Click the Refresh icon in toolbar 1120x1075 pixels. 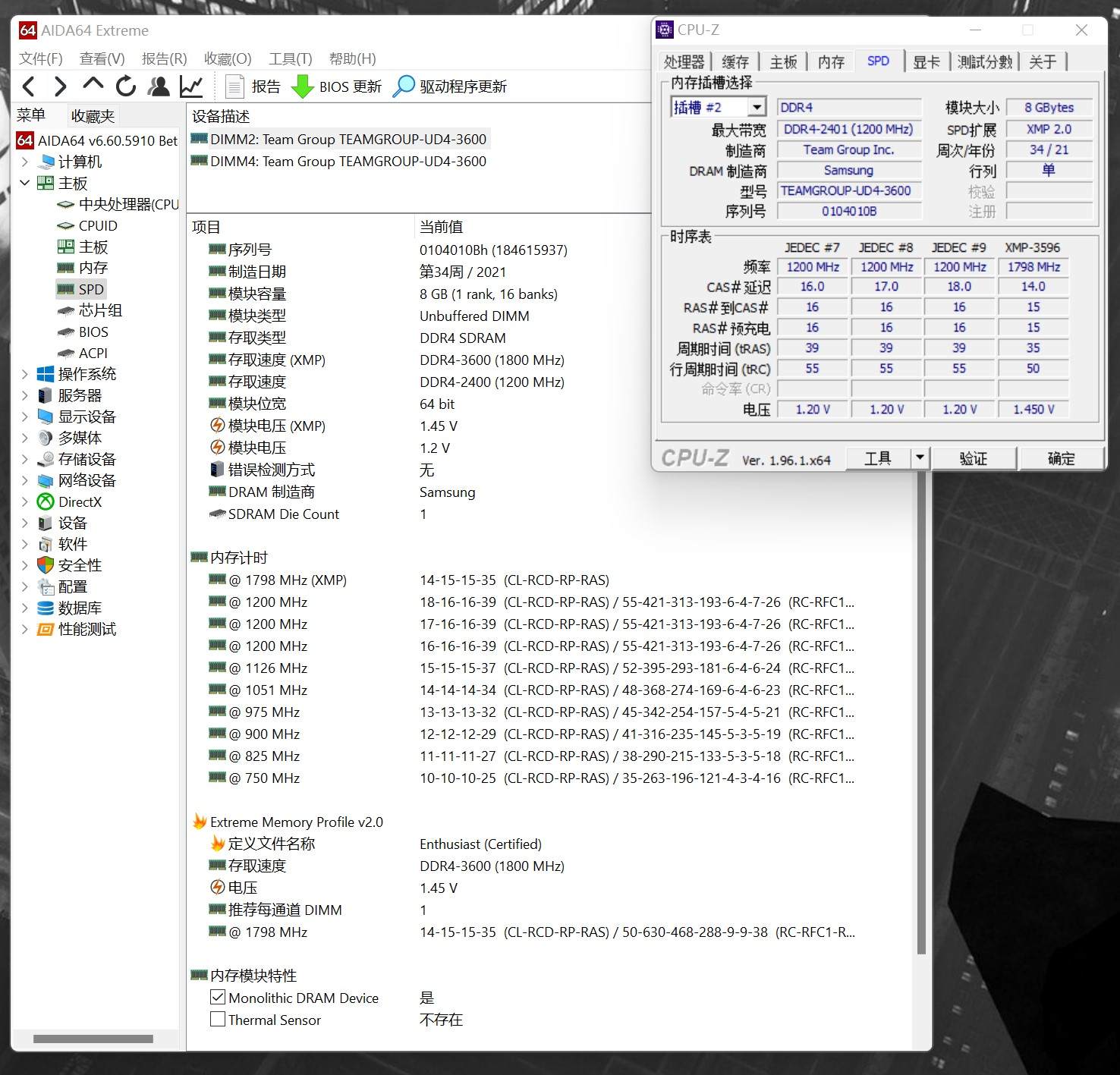click(126, 86)
